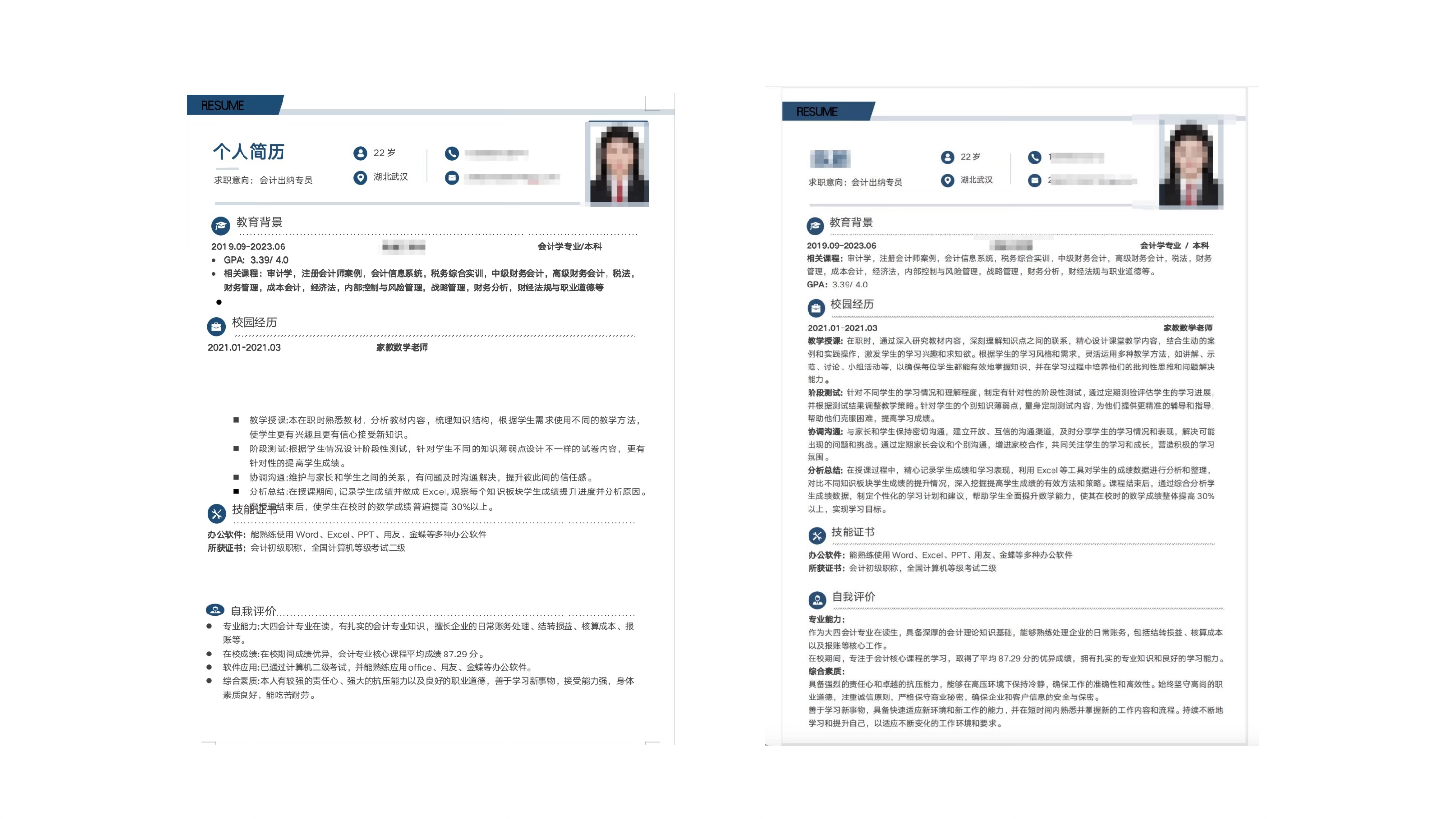1456x819 pixels.
Task: Click the person icon beside left 自我评价
Action: click(215, 609)
